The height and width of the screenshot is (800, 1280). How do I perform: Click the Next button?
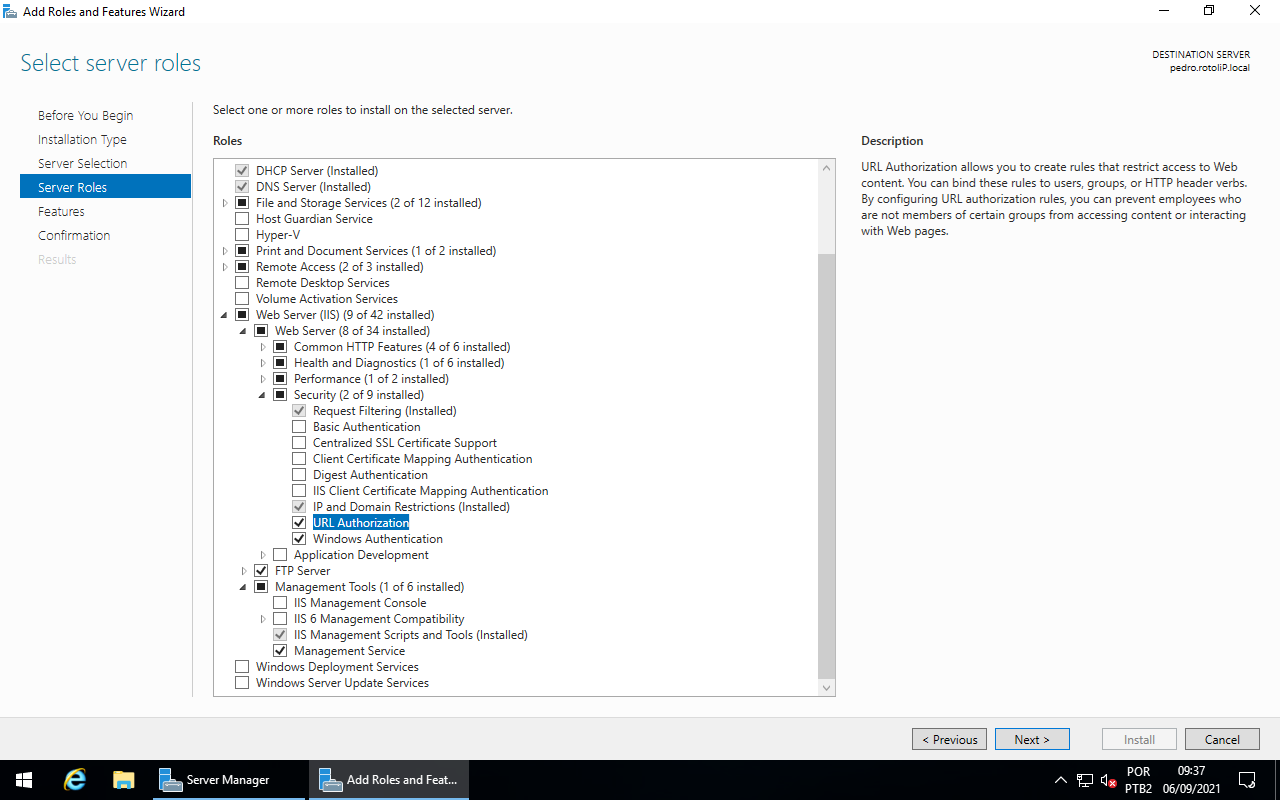click(1032, 739)
